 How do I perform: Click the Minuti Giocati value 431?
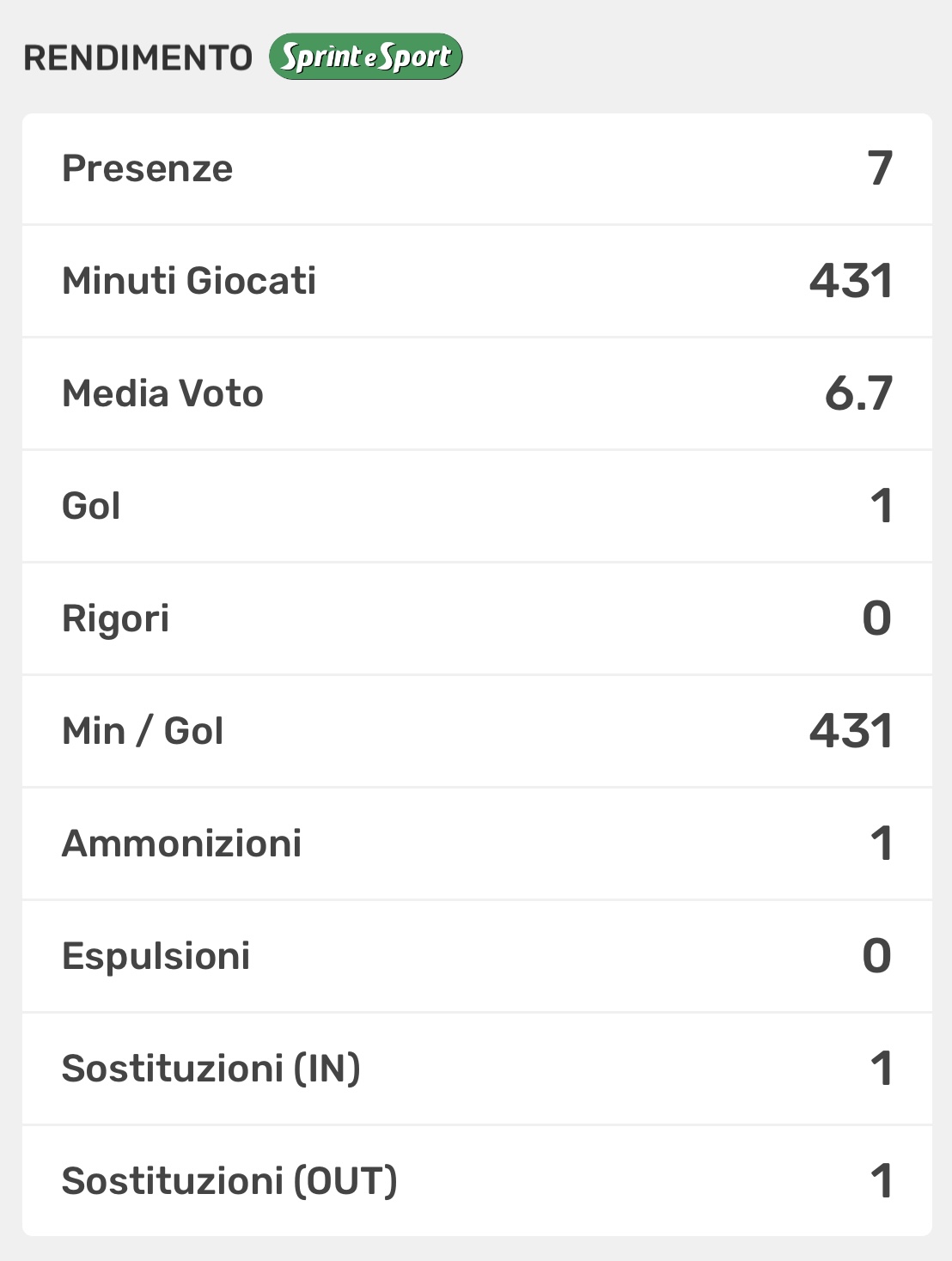[x=851, y=281]
